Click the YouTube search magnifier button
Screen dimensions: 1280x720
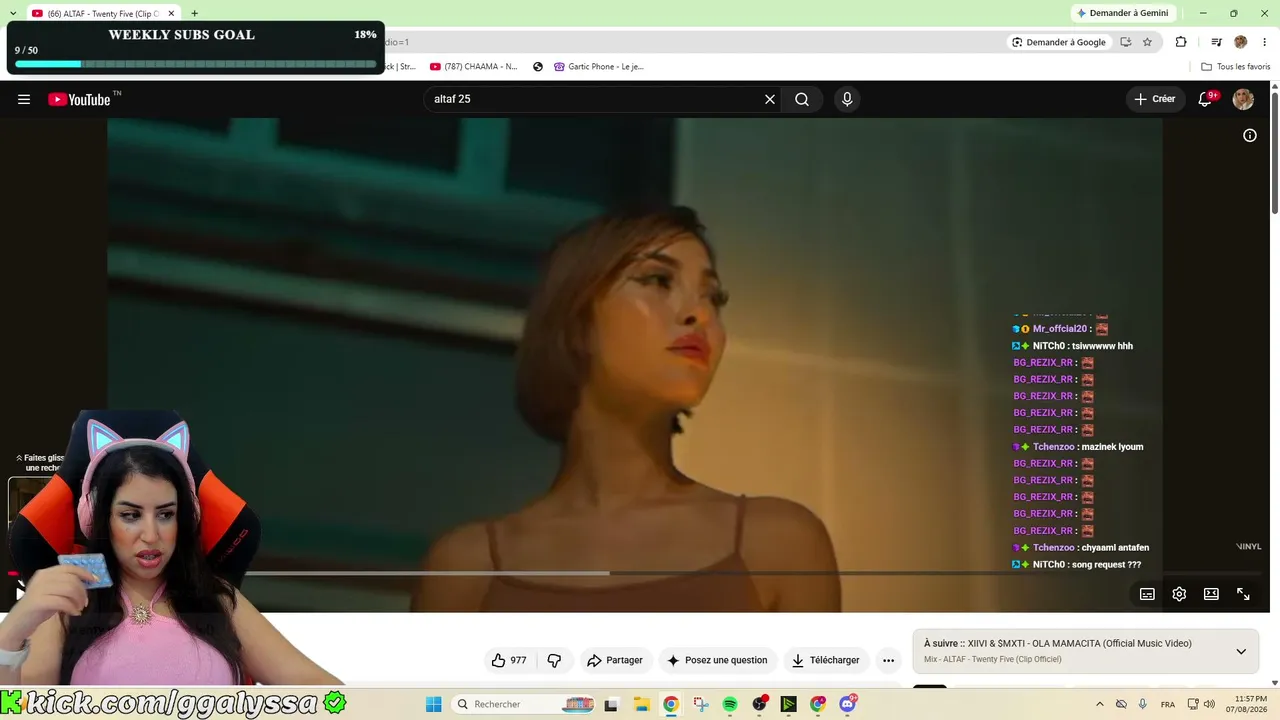pyautogui.click(x=802, y=99)
